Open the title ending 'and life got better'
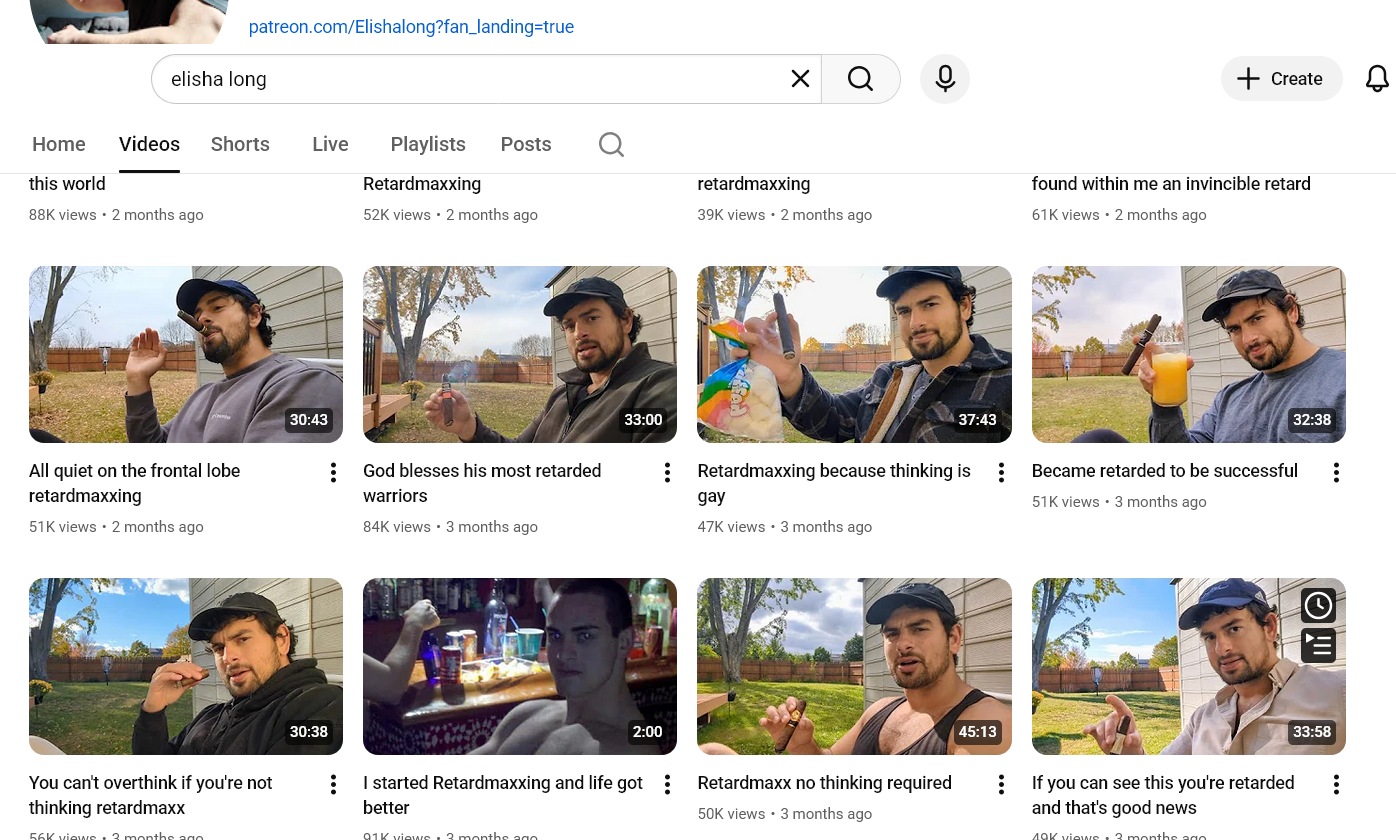 pos(503,795)
